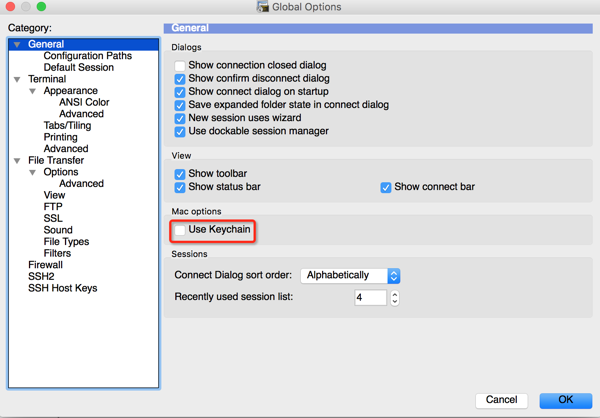Click the Cancel button

pos(501,400)
